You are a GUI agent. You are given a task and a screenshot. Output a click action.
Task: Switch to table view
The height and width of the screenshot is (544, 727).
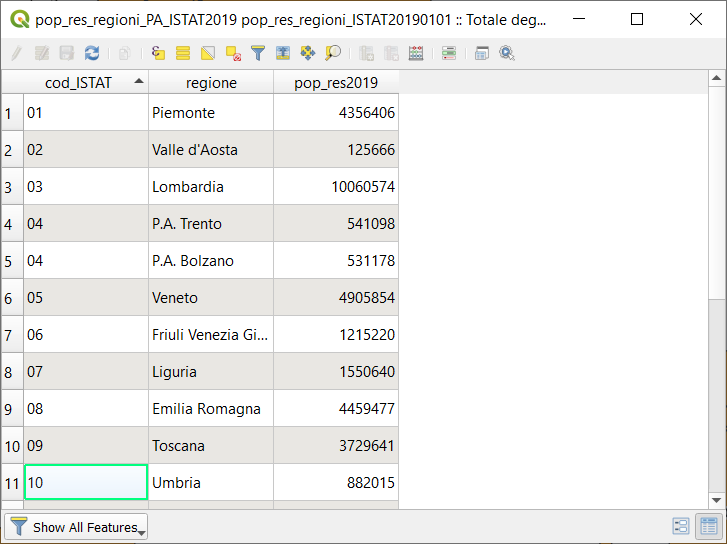point(708,526)
